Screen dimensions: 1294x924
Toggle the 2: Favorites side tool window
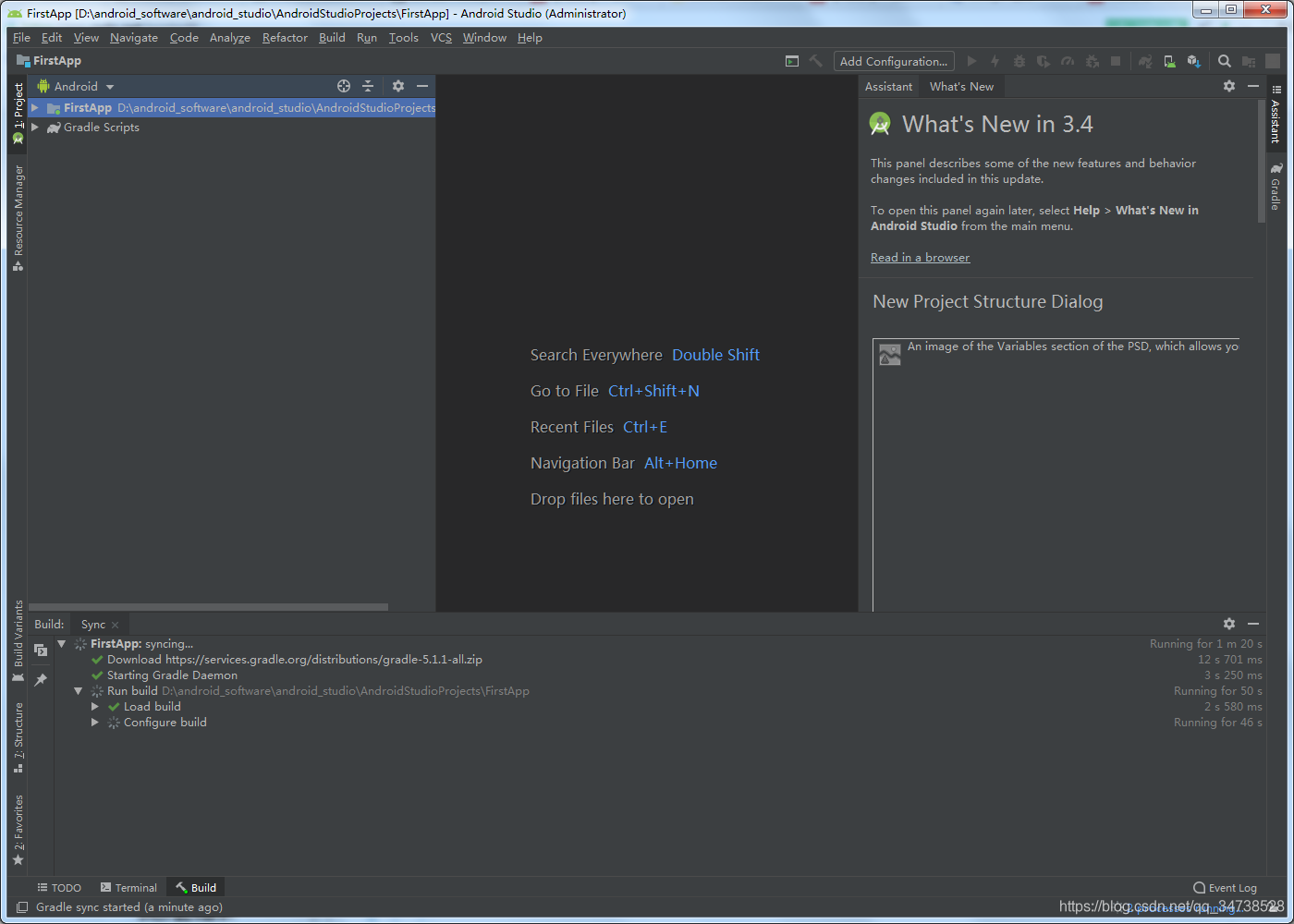point(18,830)
